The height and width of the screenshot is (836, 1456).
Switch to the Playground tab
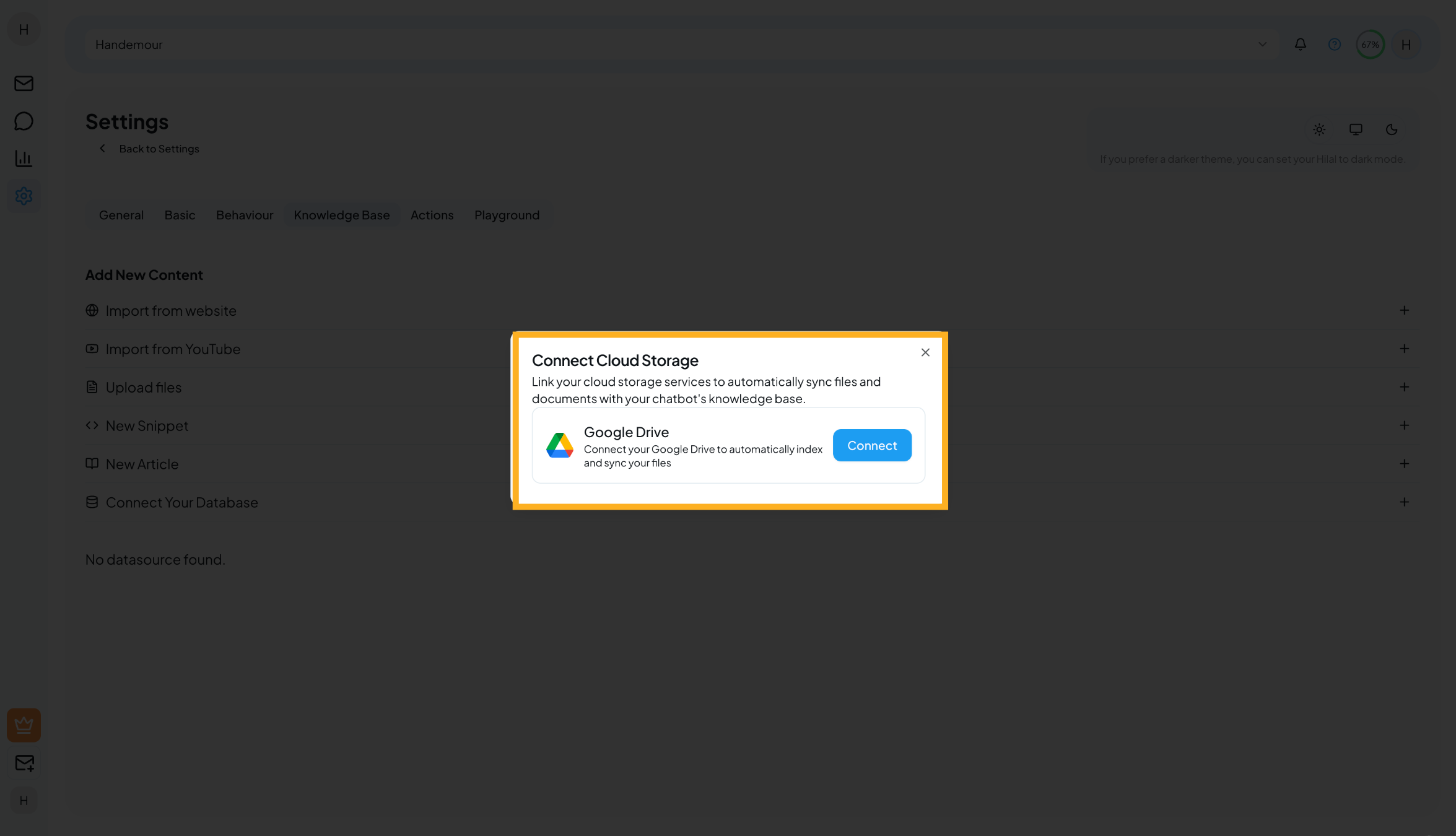[507, 215]
